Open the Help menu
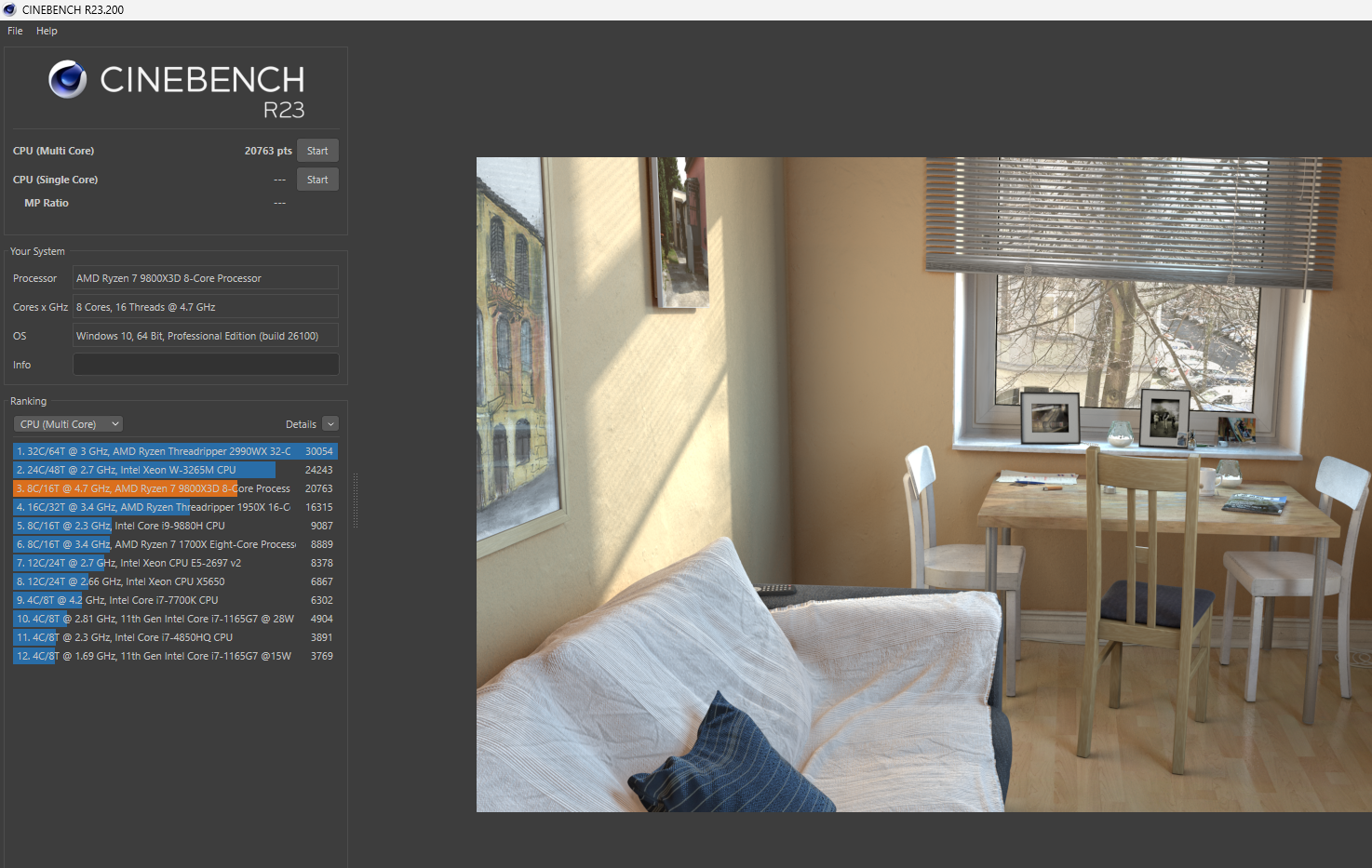1372x868 pixels. click(x=47, y=31)
